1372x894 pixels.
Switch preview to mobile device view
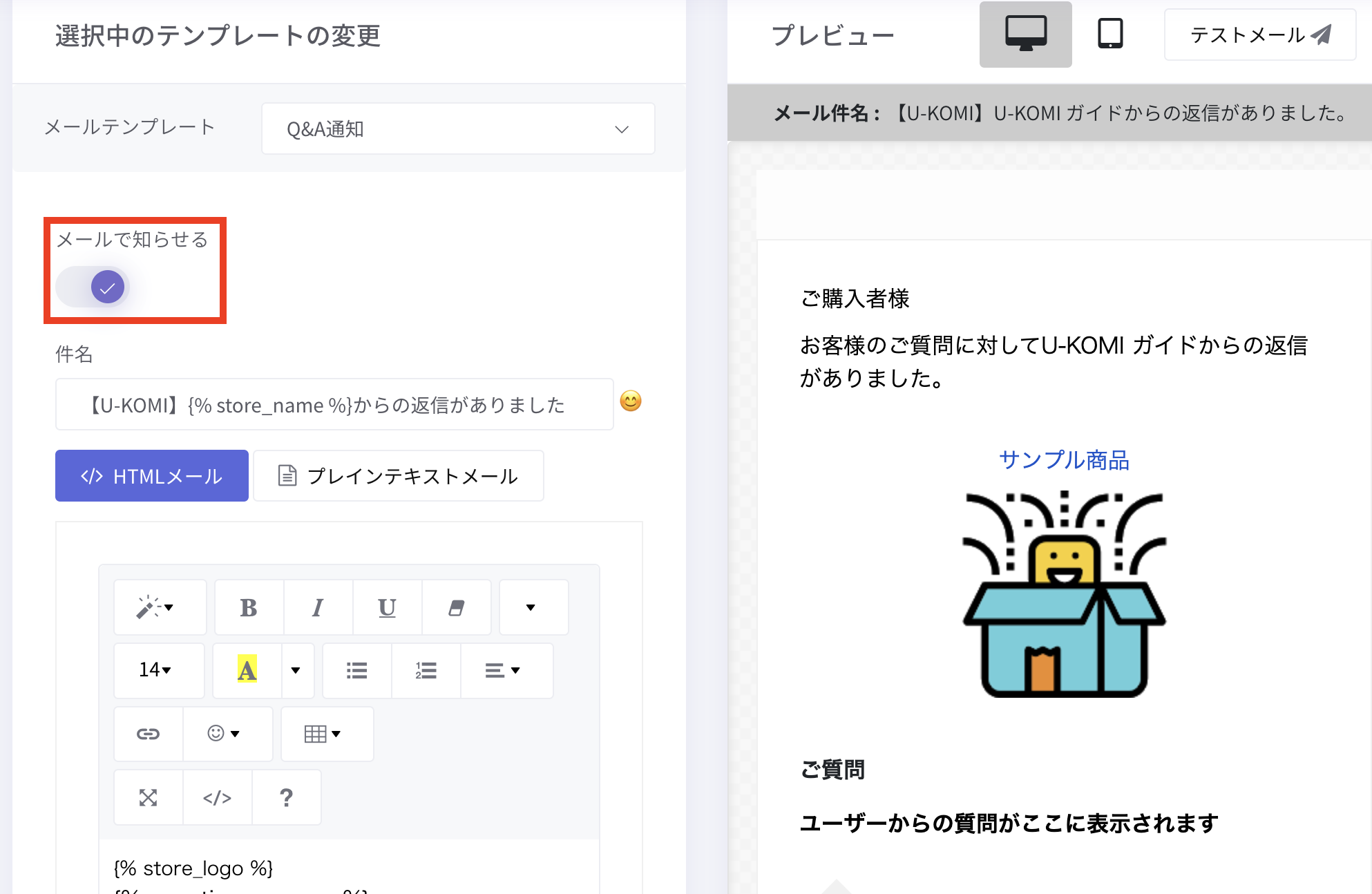pos(1110,35)
